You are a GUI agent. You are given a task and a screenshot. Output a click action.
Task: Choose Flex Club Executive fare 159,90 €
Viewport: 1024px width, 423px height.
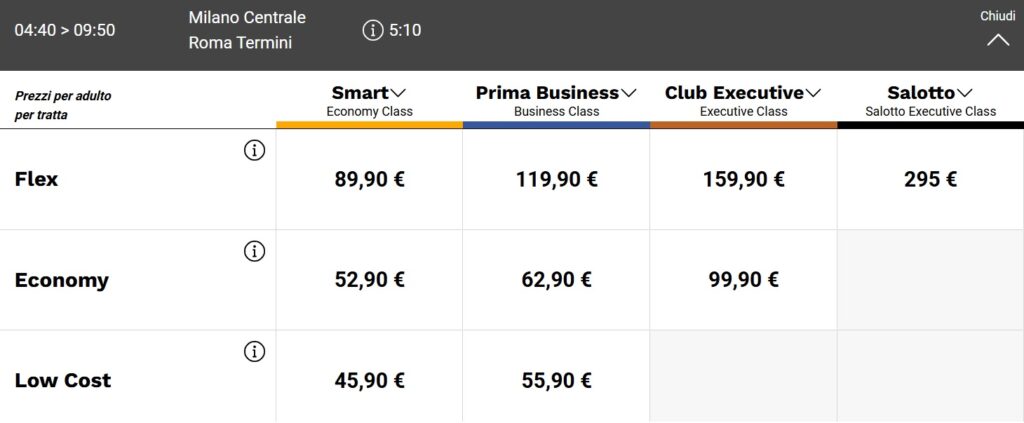[x=743, y=180]
